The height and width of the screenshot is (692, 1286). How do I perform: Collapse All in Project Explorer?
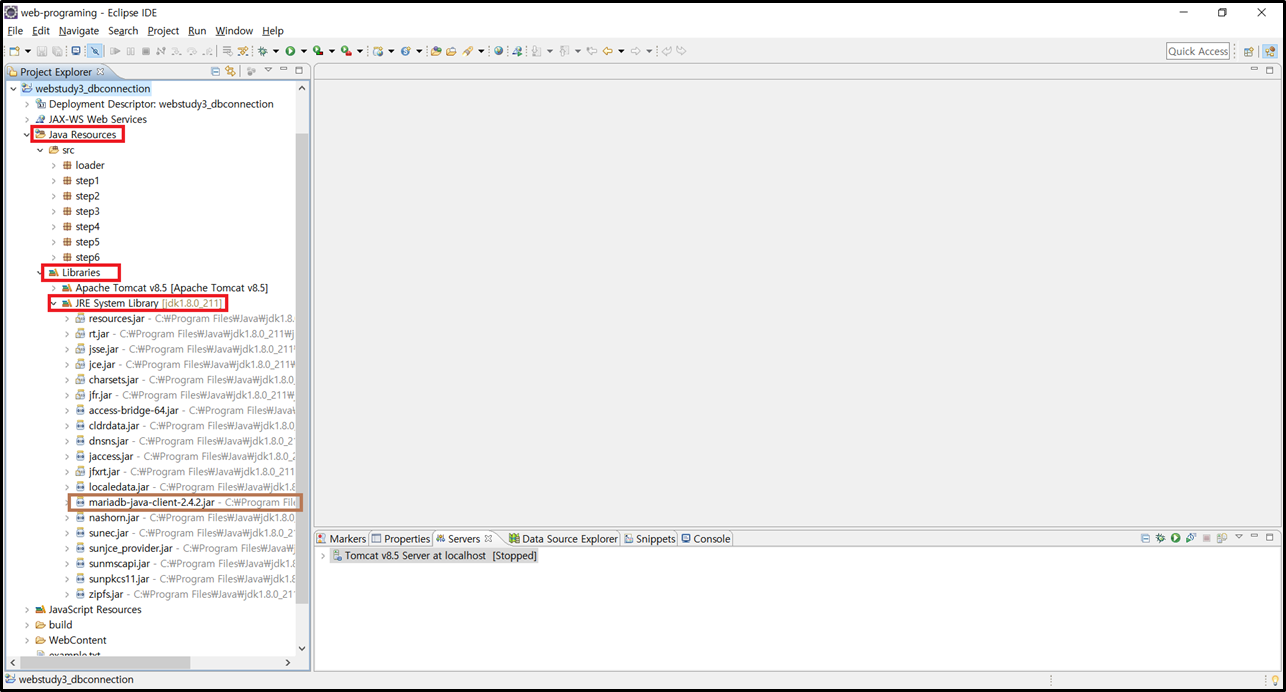[x=215, y=71]
